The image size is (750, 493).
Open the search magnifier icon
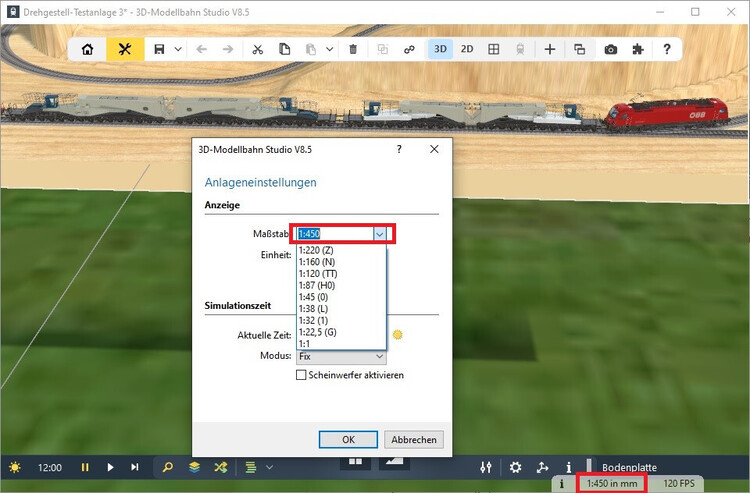[167, 467]
